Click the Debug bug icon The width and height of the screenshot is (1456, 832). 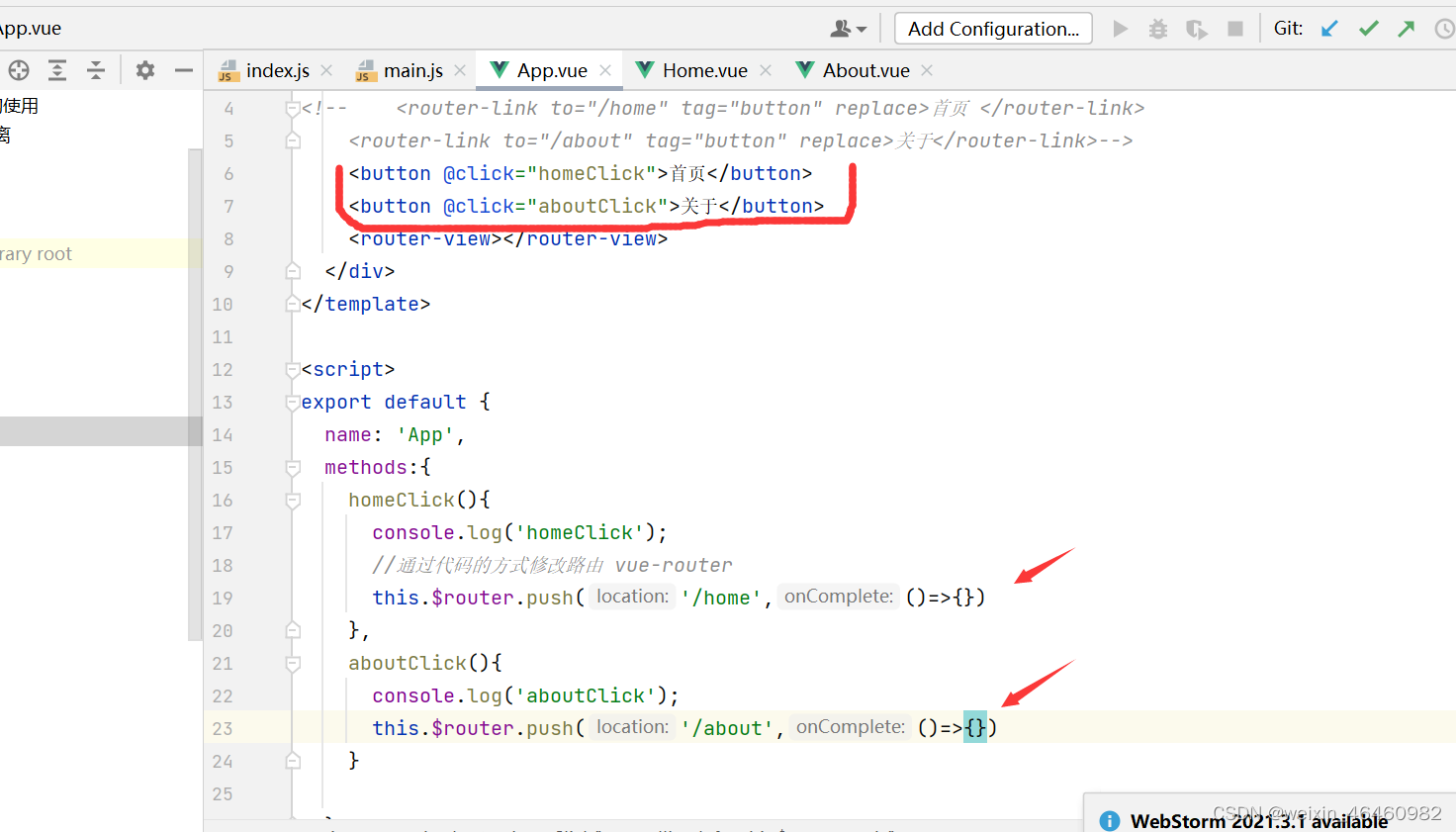(x=1158, y=29)
